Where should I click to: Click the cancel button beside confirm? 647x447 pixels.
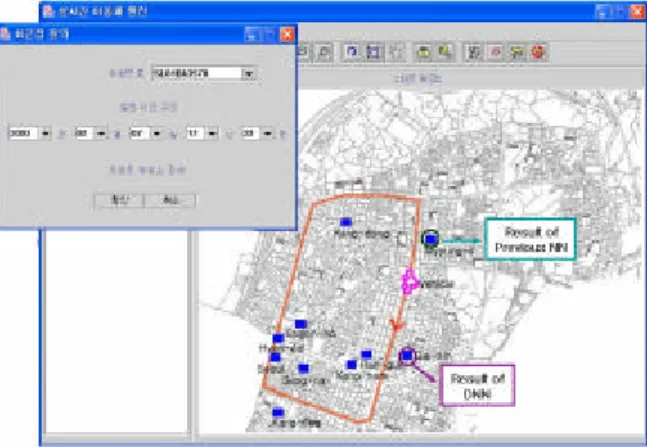tap(170, 201)
